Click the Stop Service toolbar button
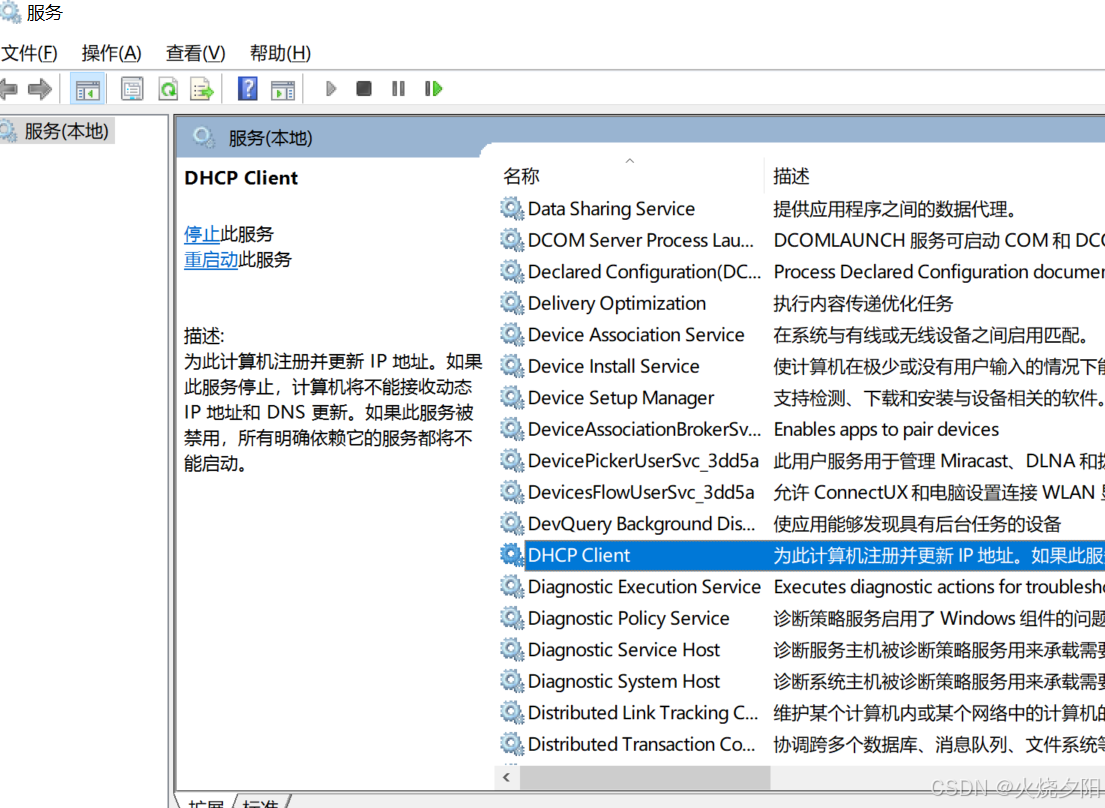Screen dimensions: 1105x808 click(364, 89)
